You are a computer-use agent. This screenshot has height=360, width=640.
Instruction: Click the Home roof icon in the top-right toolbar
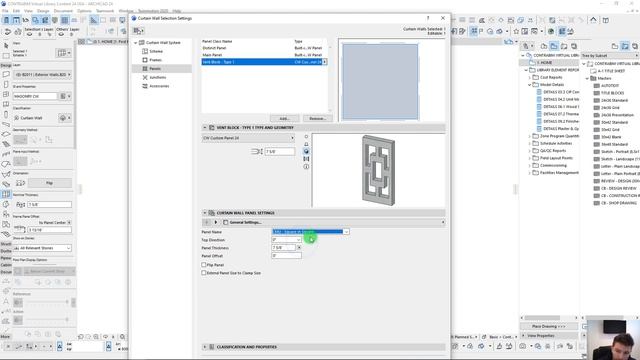pos(593,20)
